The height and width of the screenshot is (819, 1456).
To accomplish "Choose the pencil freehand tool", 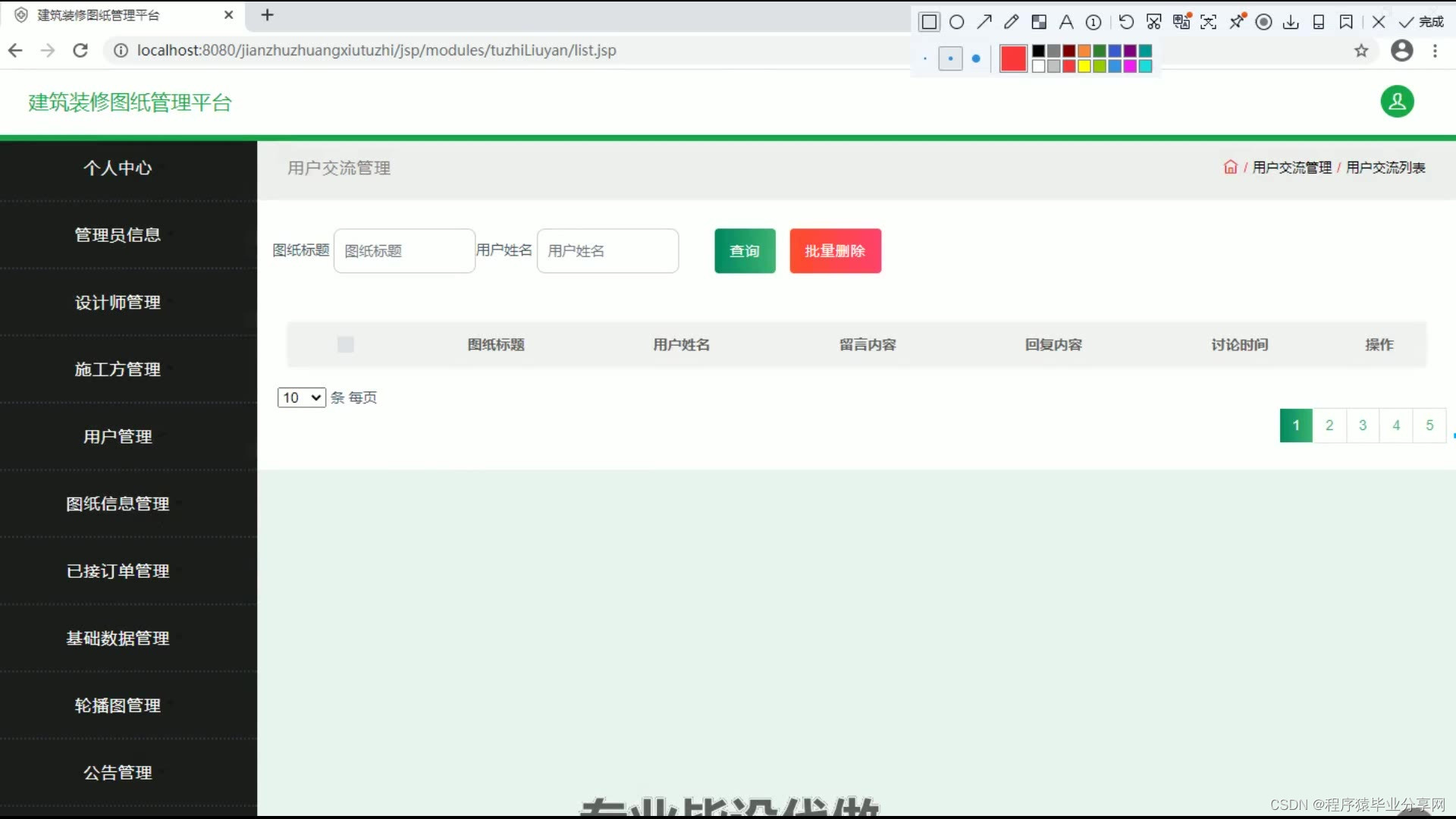I will (1011, 22).
